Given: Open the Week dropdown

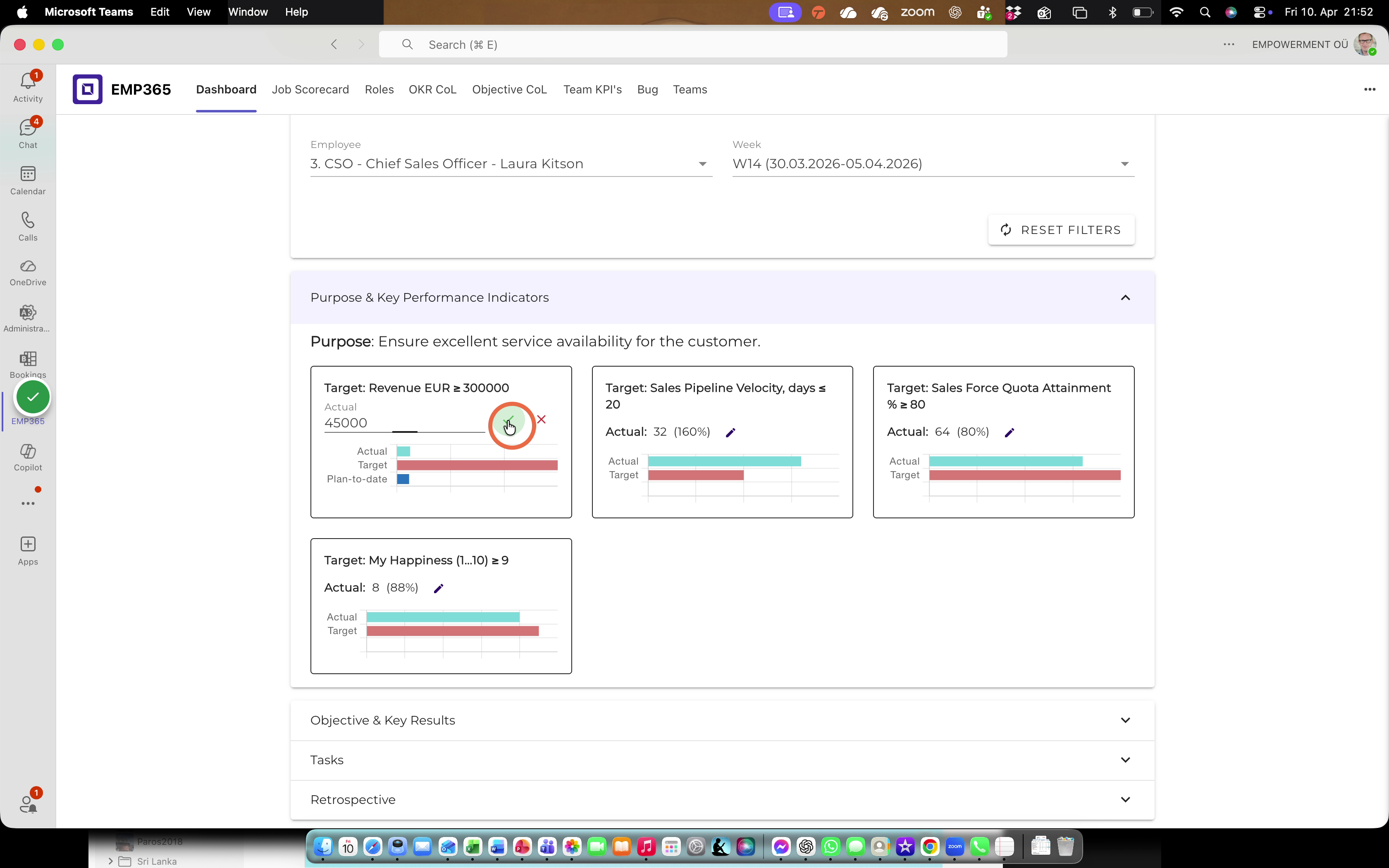Looking at the screenshot, I should coord(933,164).
